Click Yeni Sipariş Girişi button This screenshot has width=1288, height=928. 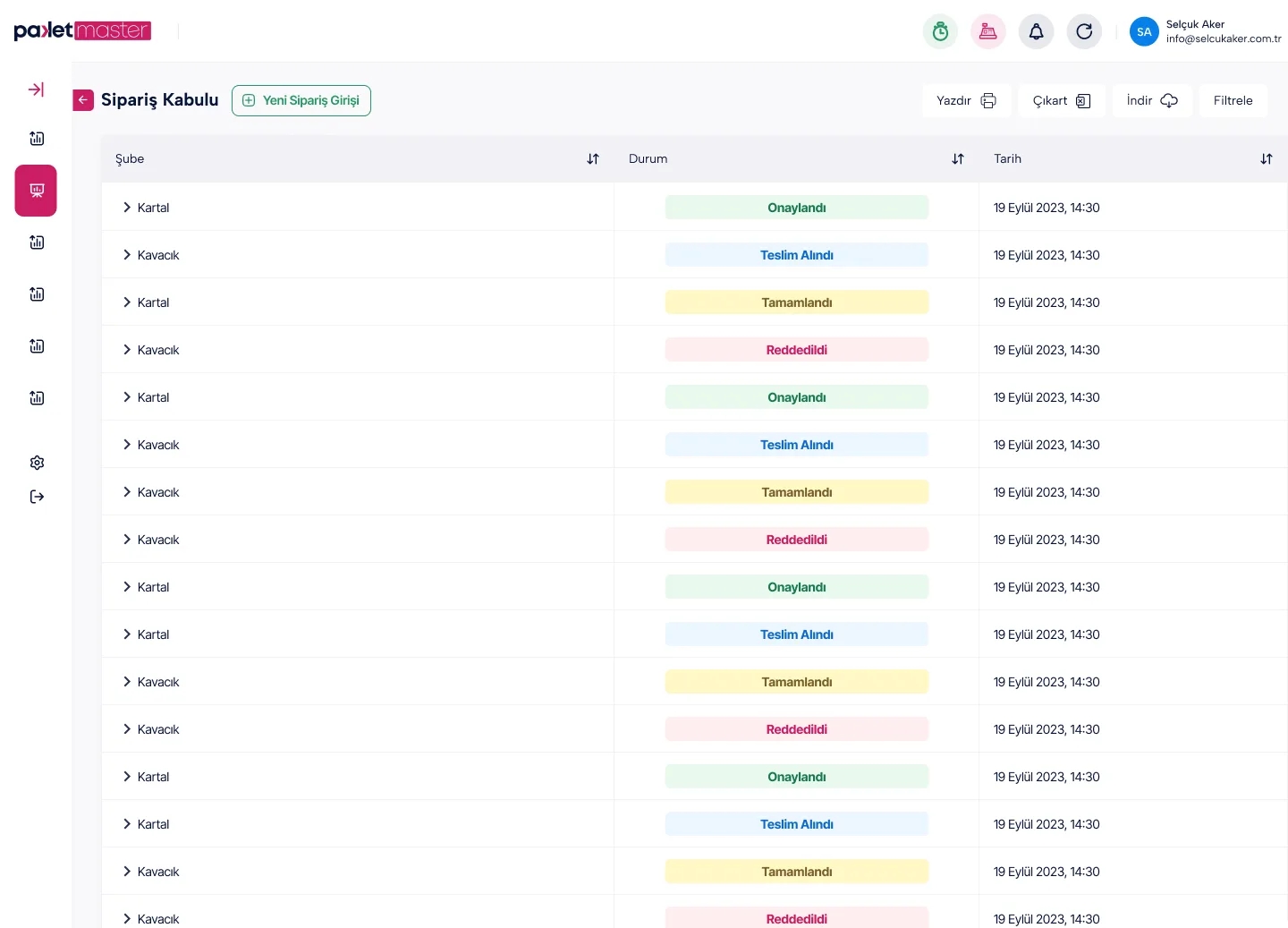tap(301, 100)
